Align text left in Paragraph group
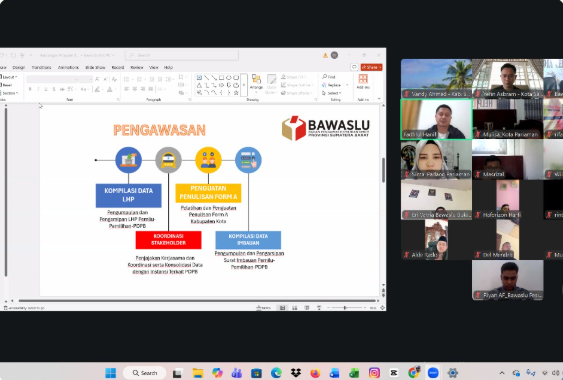Image resolution: width=563 pixels, height=380 pixels. coord(127,89)
